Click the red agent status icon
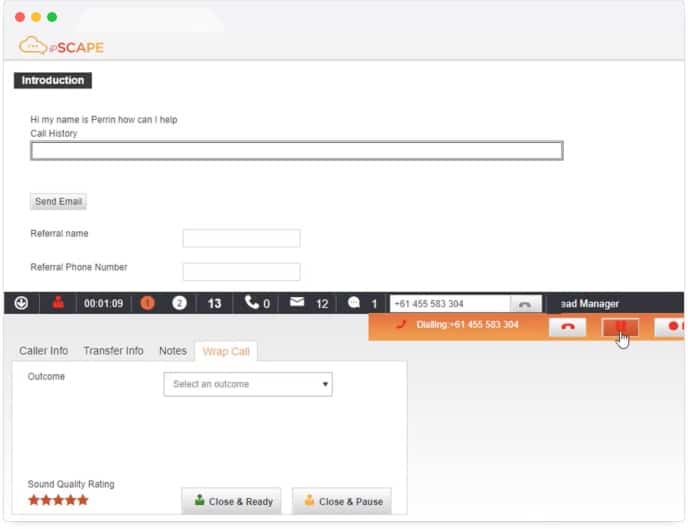This screenshot has height=529, width=688. (x=57, y=303)
